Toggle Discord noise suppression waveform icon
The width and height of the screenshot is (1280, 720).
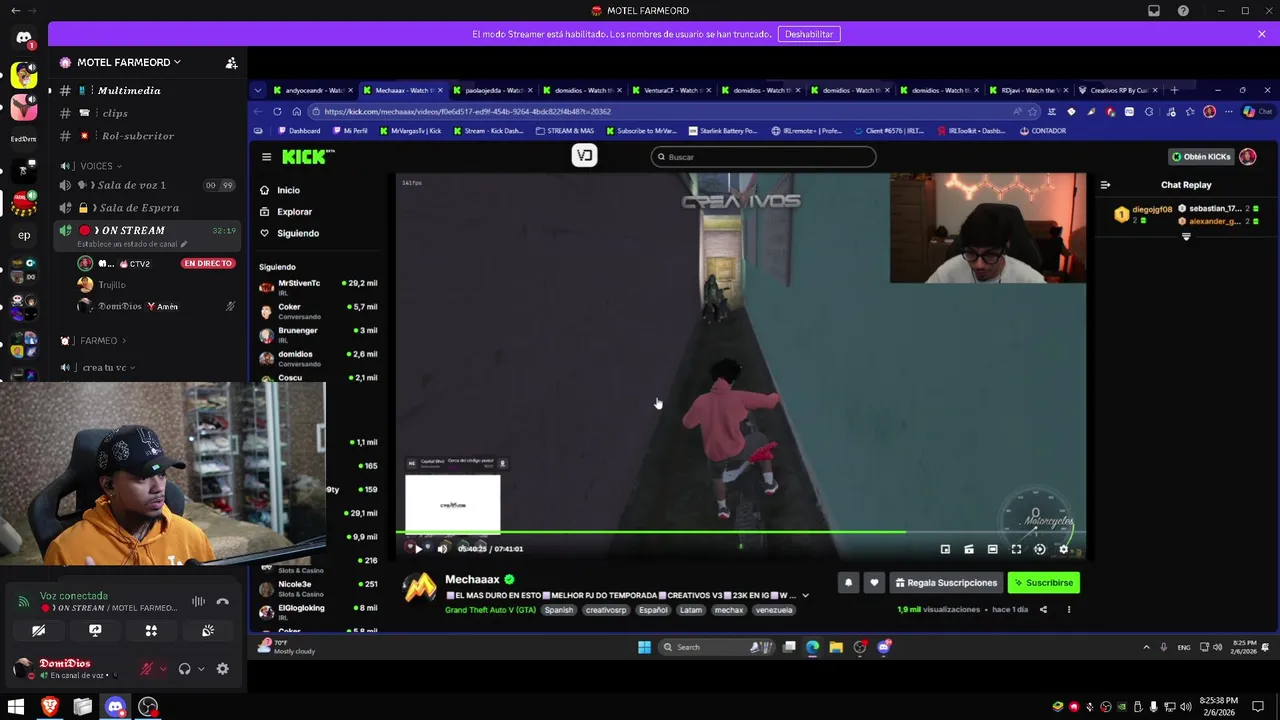(198, 602)
